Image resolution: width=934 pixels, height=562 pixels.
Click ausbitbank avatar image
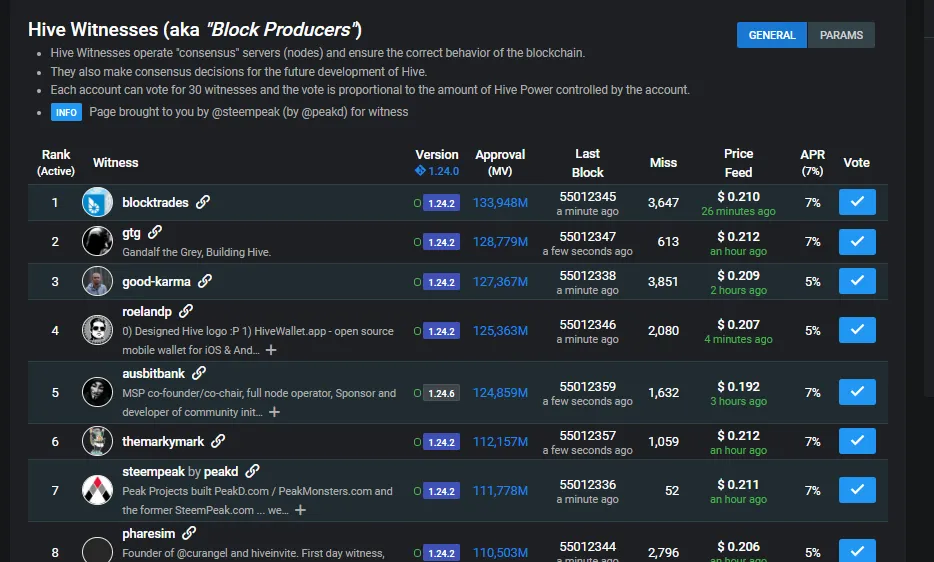point(97,392)
